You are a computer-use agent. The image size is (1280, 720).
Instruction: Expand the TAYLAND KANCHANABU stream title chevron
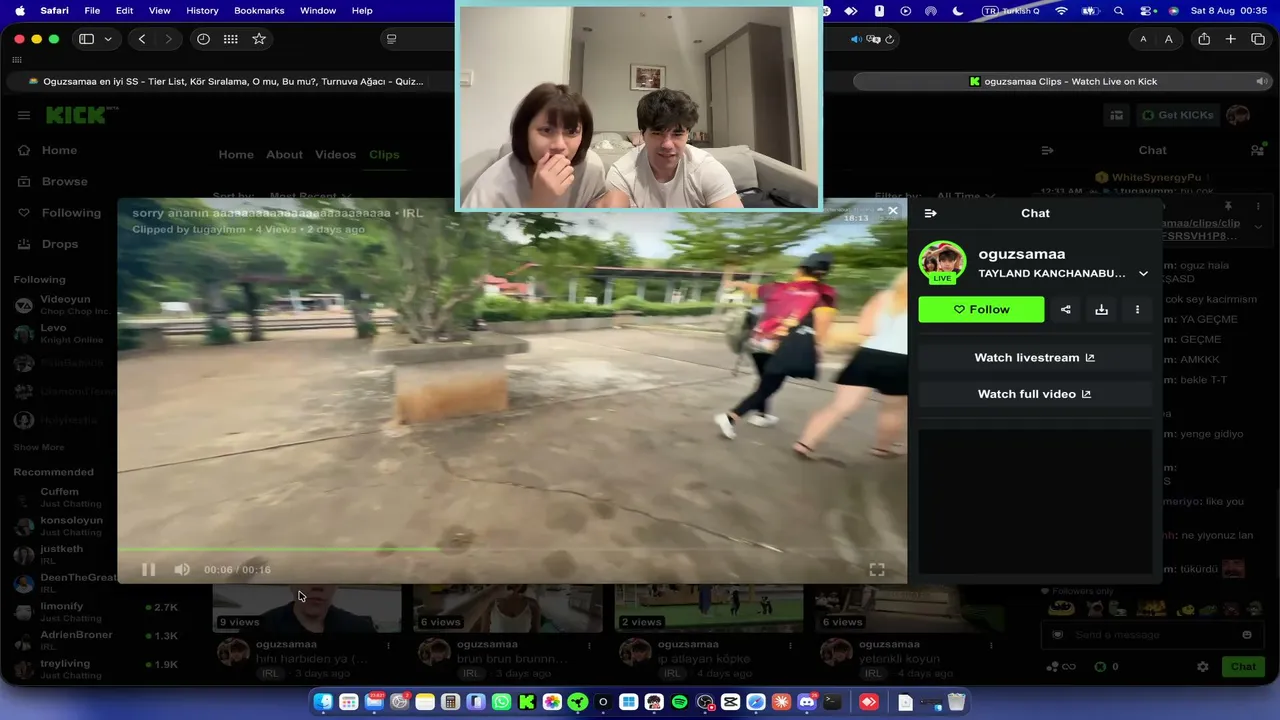(1143, 273)
